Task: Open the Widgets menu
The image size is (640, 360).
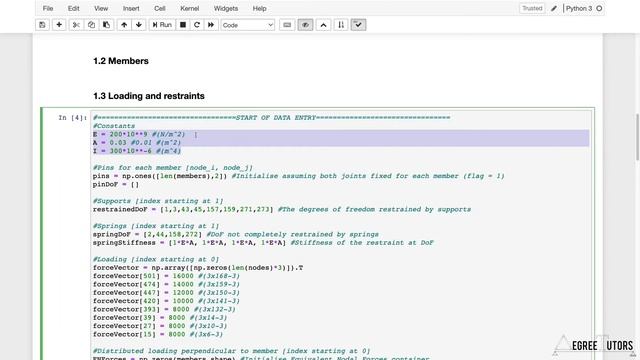Action: 226,8
